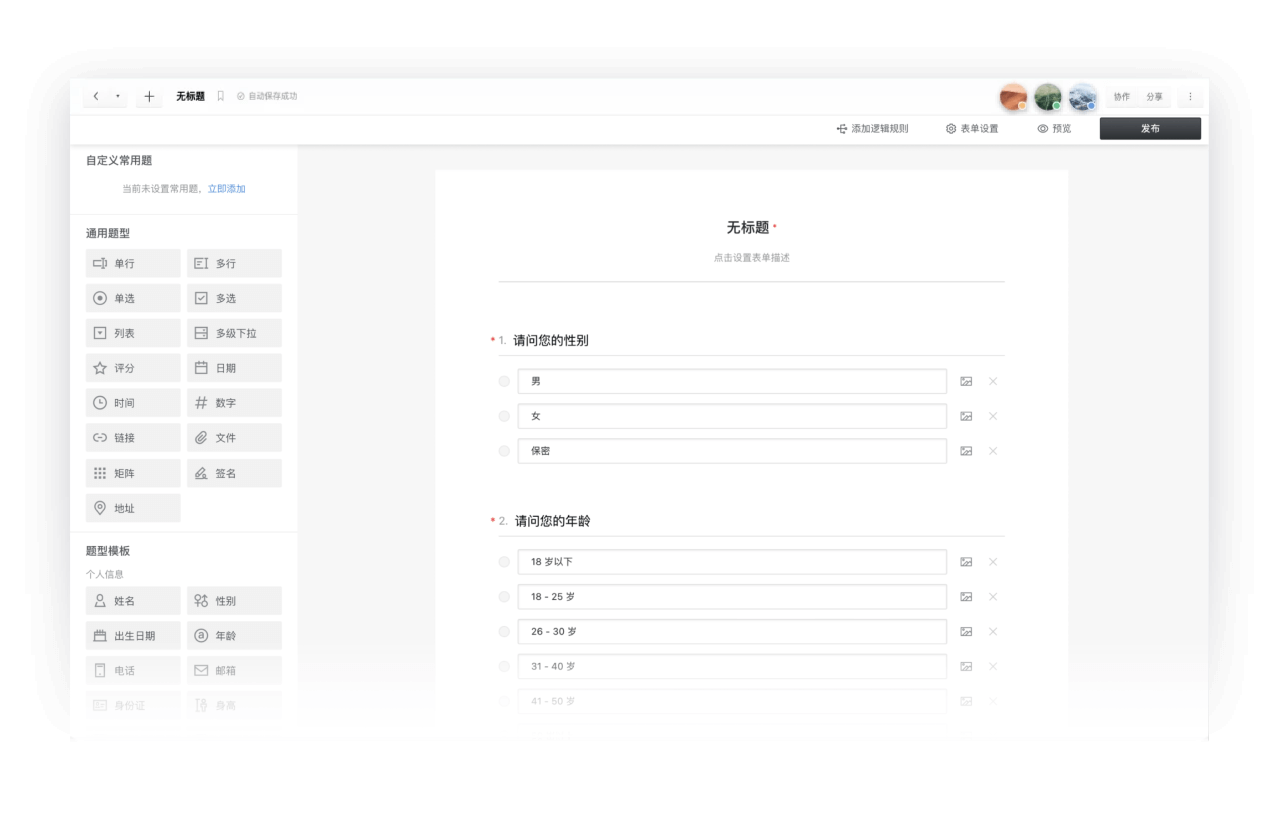The height and width of the screenshot is (820, 1280).
Task: Delete the 男 option
Action: 993,382
